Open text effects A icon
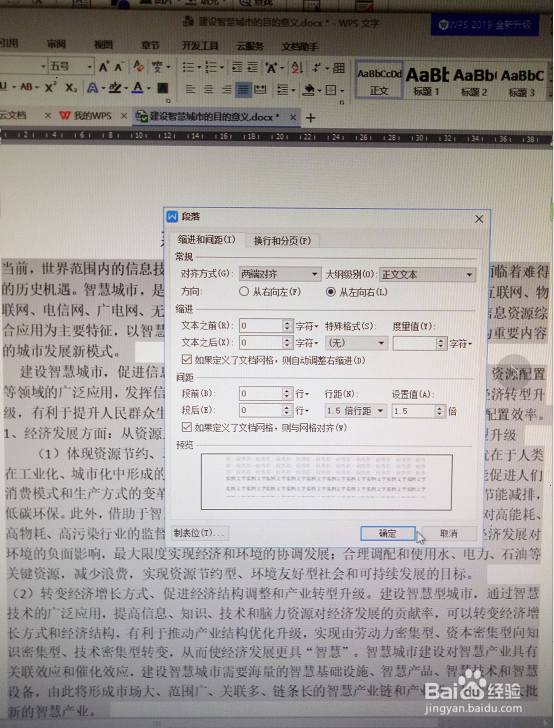554x728 pixels. pos(92,87)
